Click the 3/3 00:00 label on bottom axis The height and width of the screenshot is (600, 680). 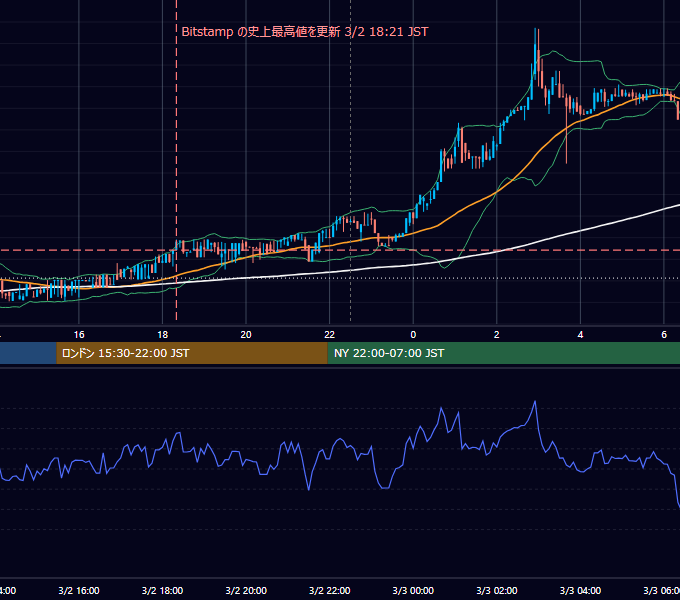click(413, 590)
